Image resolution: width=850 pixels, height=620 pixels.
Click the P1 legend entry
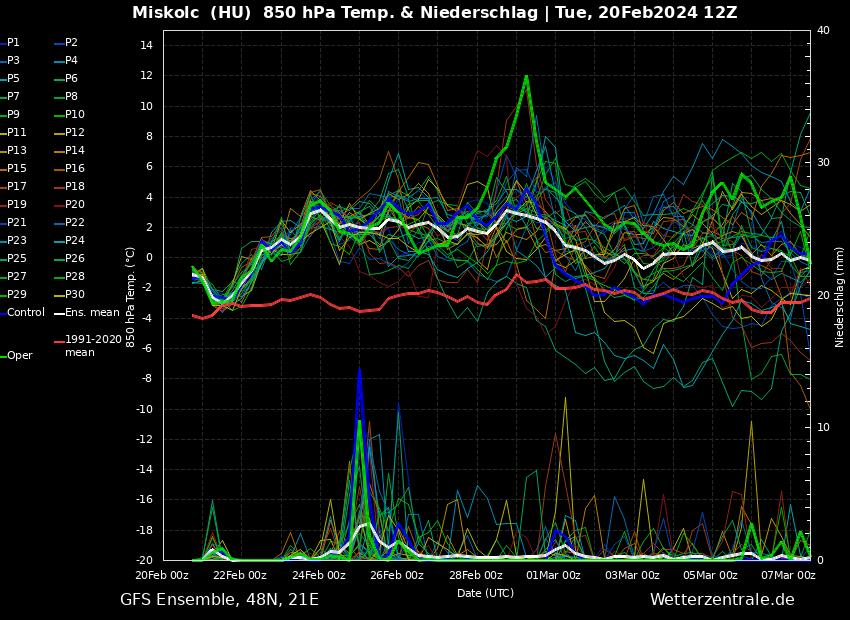13,43
